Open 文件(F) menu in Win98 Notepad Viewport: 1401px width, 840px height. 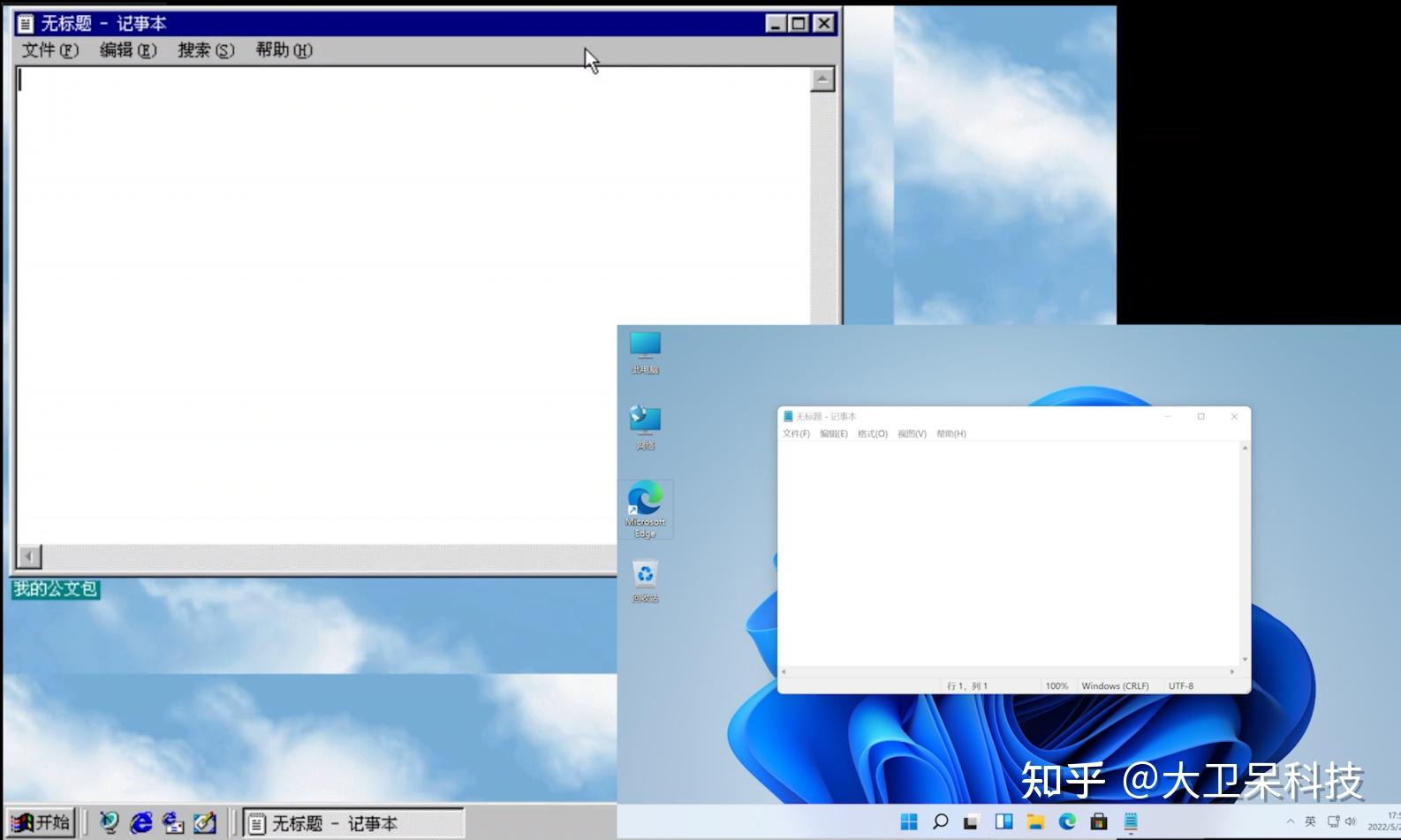[49, 50]
